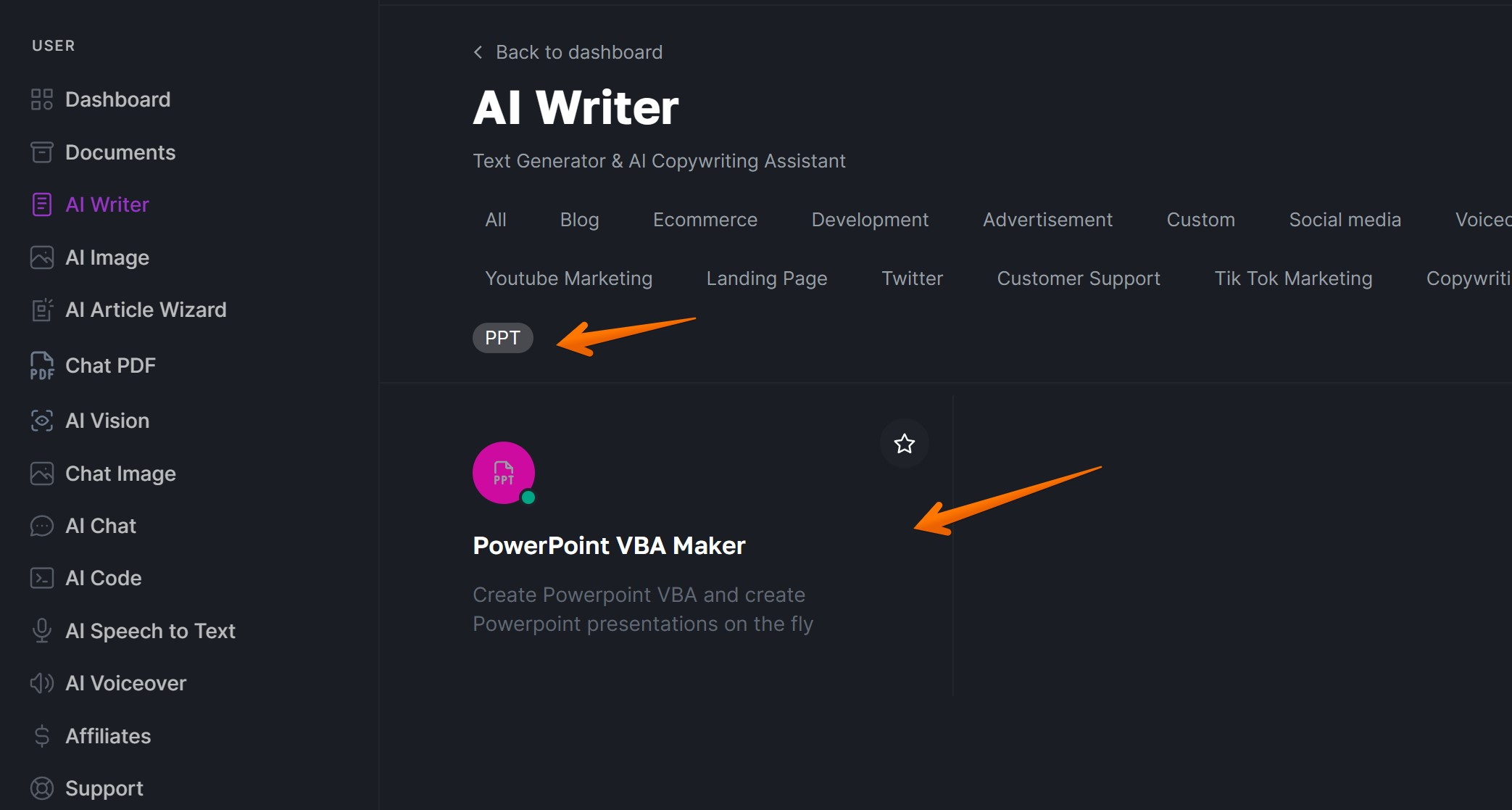The width and height of the screenshot is (1512, 810).
Task: Show the Youtube Marketing templates
Action: (x=568, y=278)
